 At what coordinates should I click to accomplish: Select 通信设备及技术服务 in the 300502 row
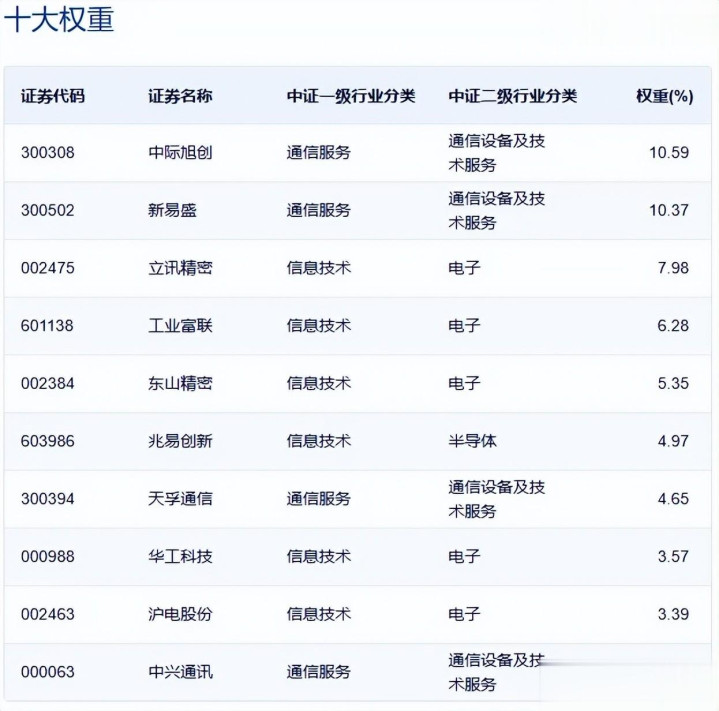497,210
